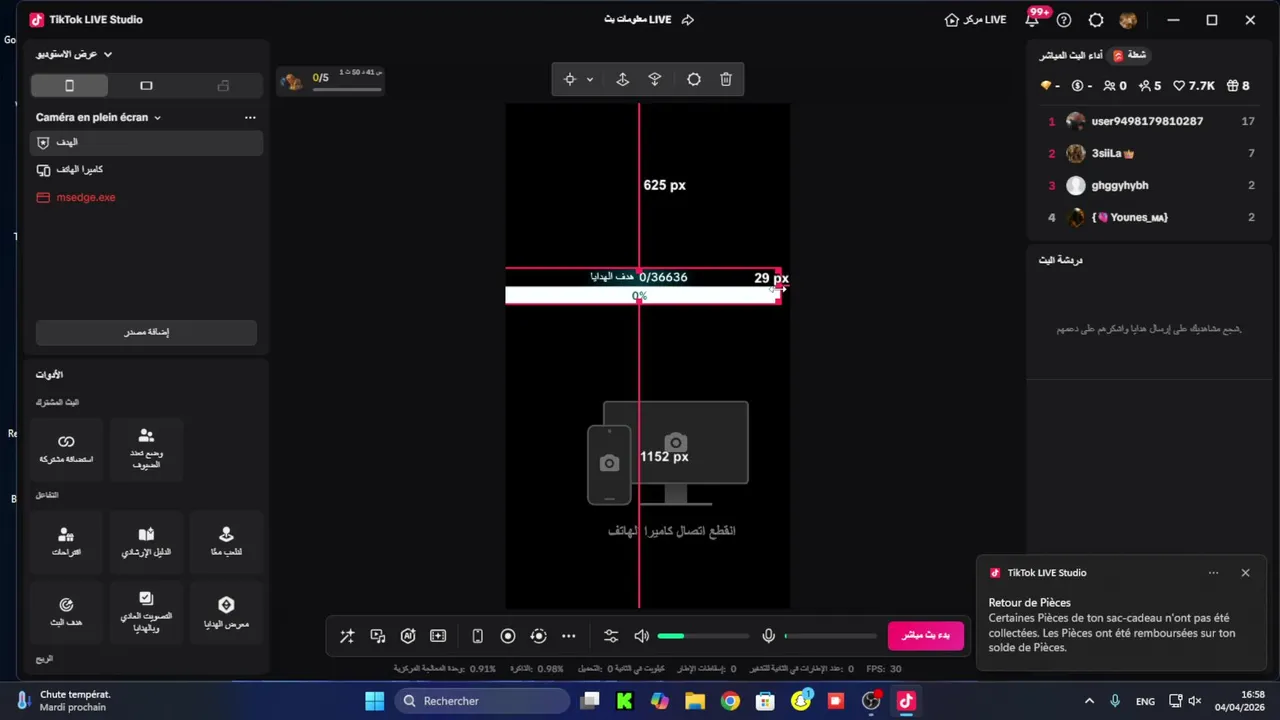Open the suggestions tool

click(x=66, y=542)
